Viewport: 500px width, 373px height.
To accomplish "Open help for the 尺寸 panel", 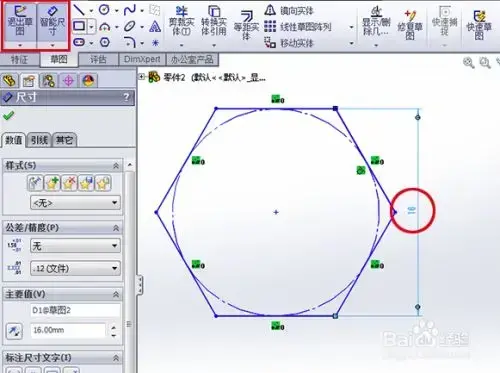I will point(126,97).
